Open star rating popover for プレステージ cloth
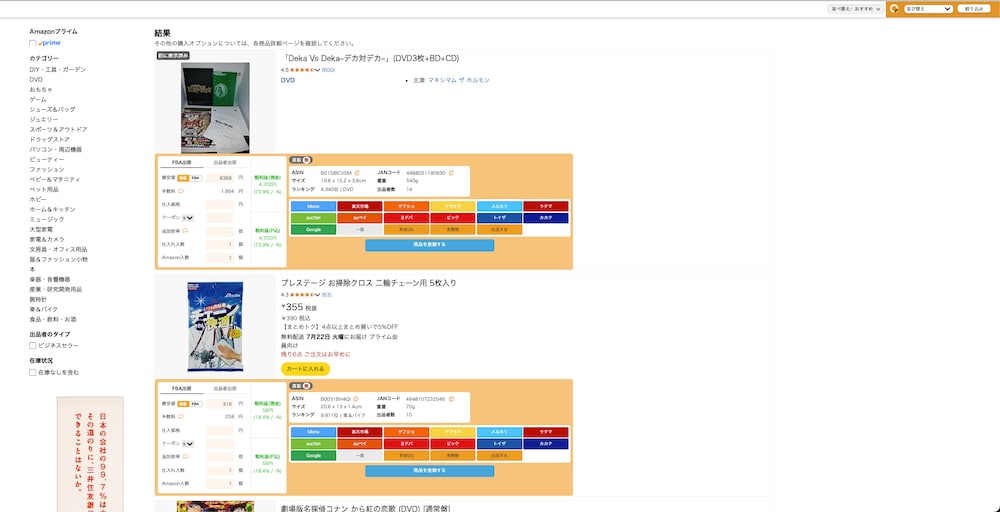1000x512 pixels. click(304, 295)
